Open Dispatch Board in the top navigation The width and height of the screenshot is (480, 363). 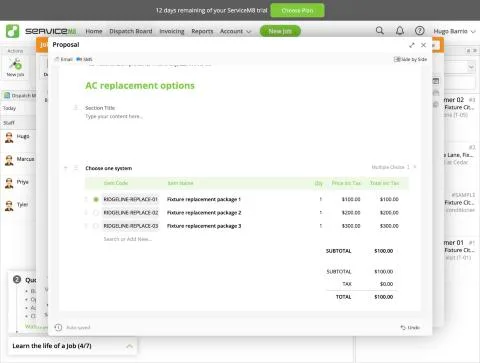coord(131,31)
